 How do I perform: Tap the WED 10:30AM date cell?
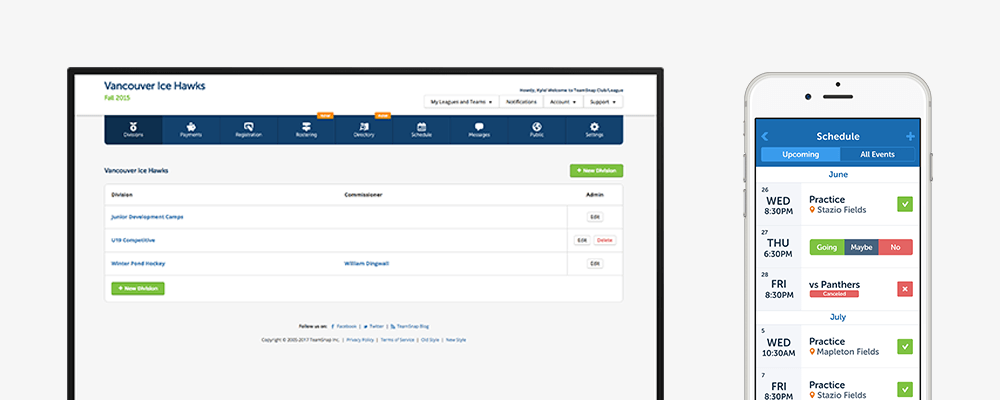click(x=778, y=346)
